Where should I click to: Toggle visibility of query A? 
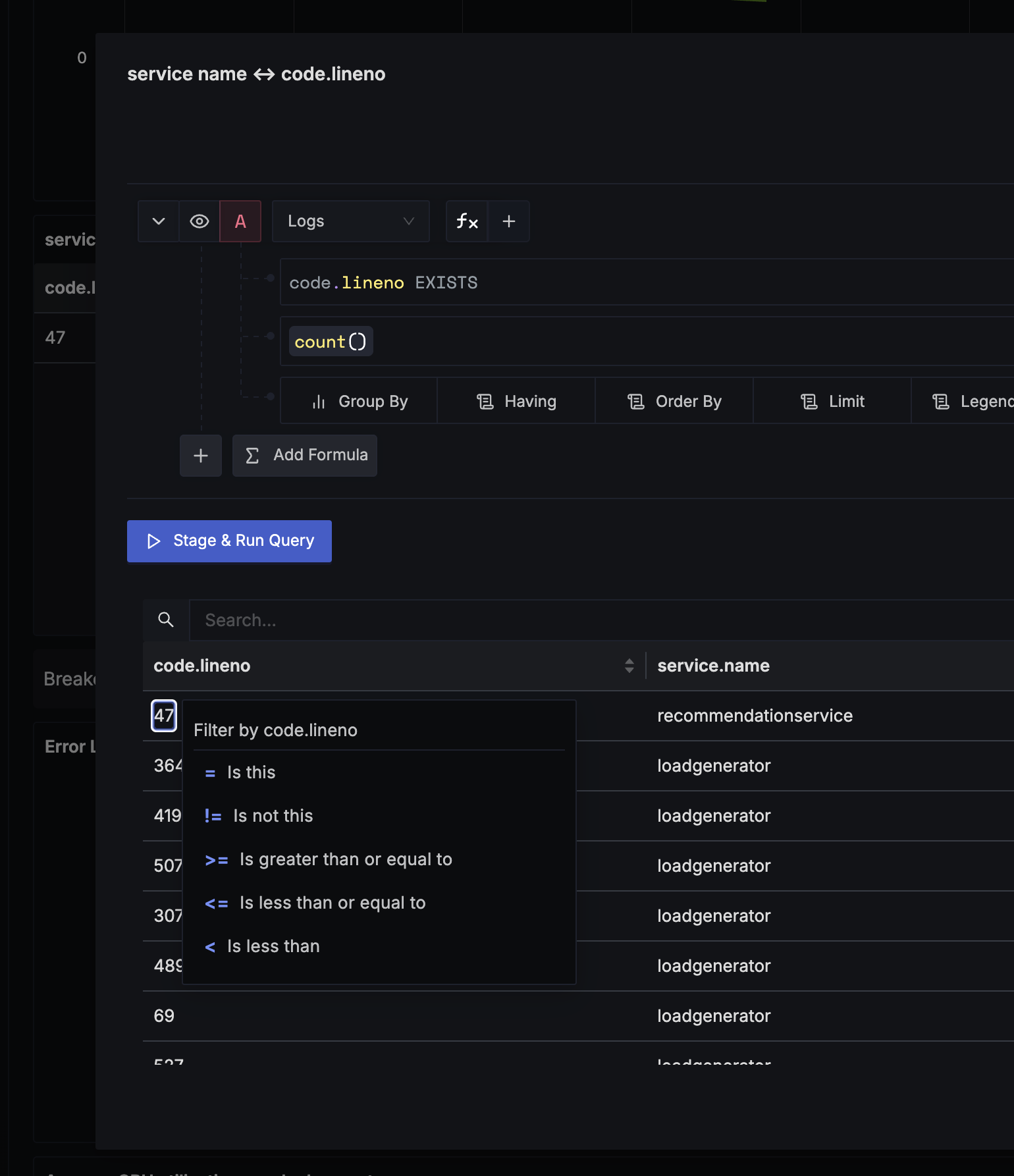200,221
